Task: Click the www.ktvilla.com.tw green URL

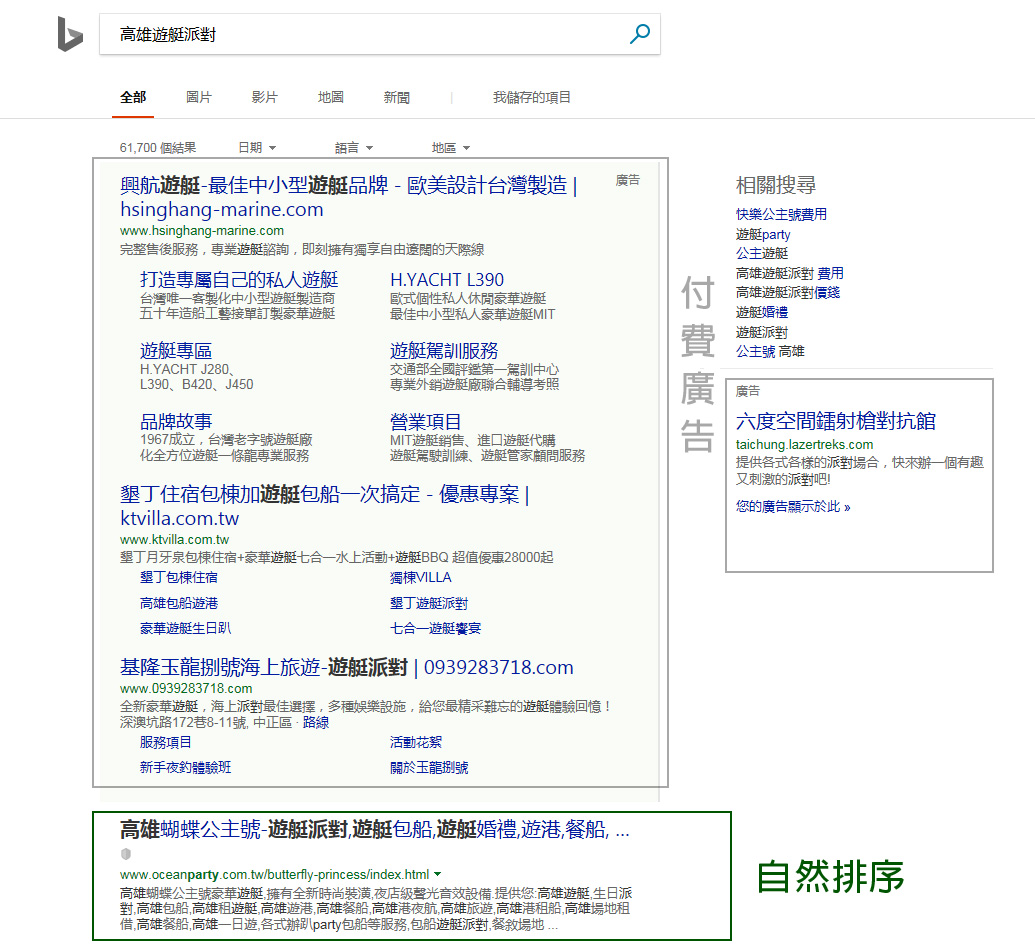Action: pyautogui.click(x=174, y=539)
